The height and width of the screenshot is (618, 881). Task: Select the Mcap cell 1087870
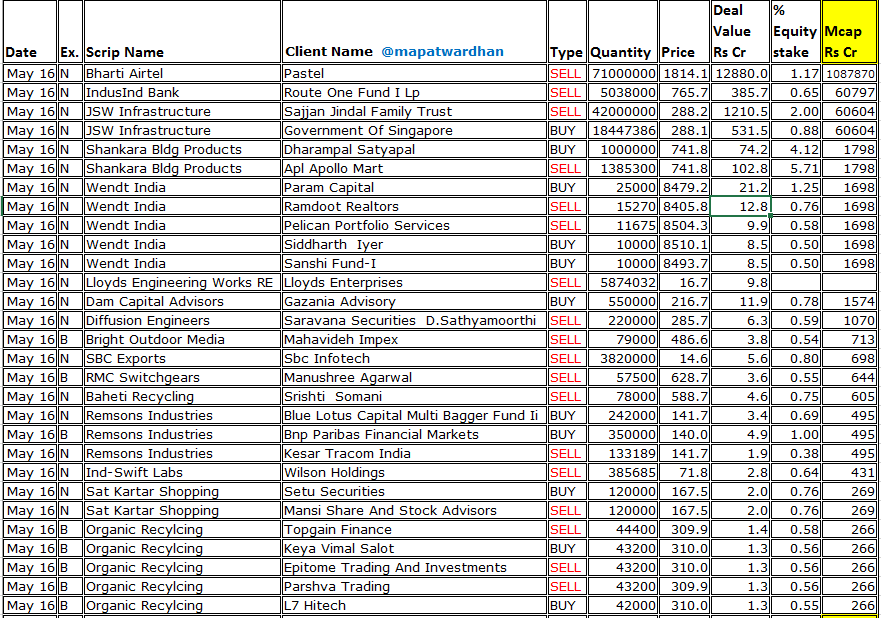tap(848, 74)
